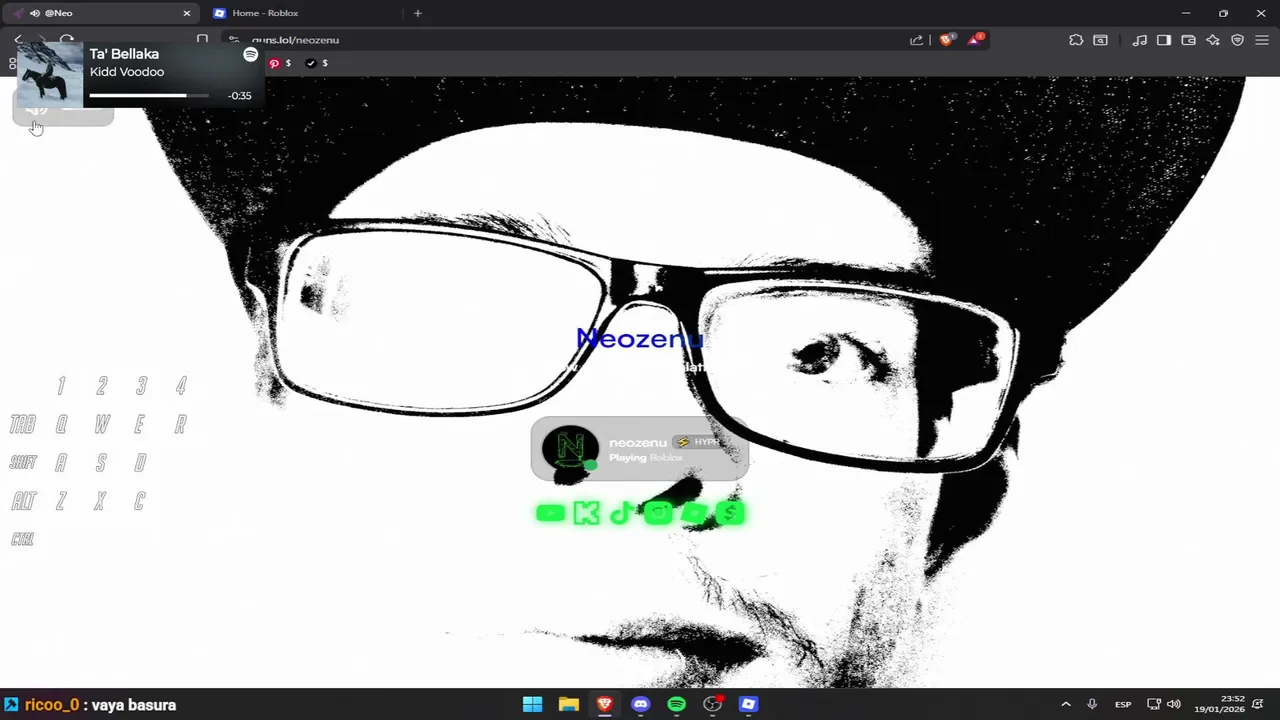Open a new browser tab
This screenshot has height=720, width=1280.
pos(418,13)
